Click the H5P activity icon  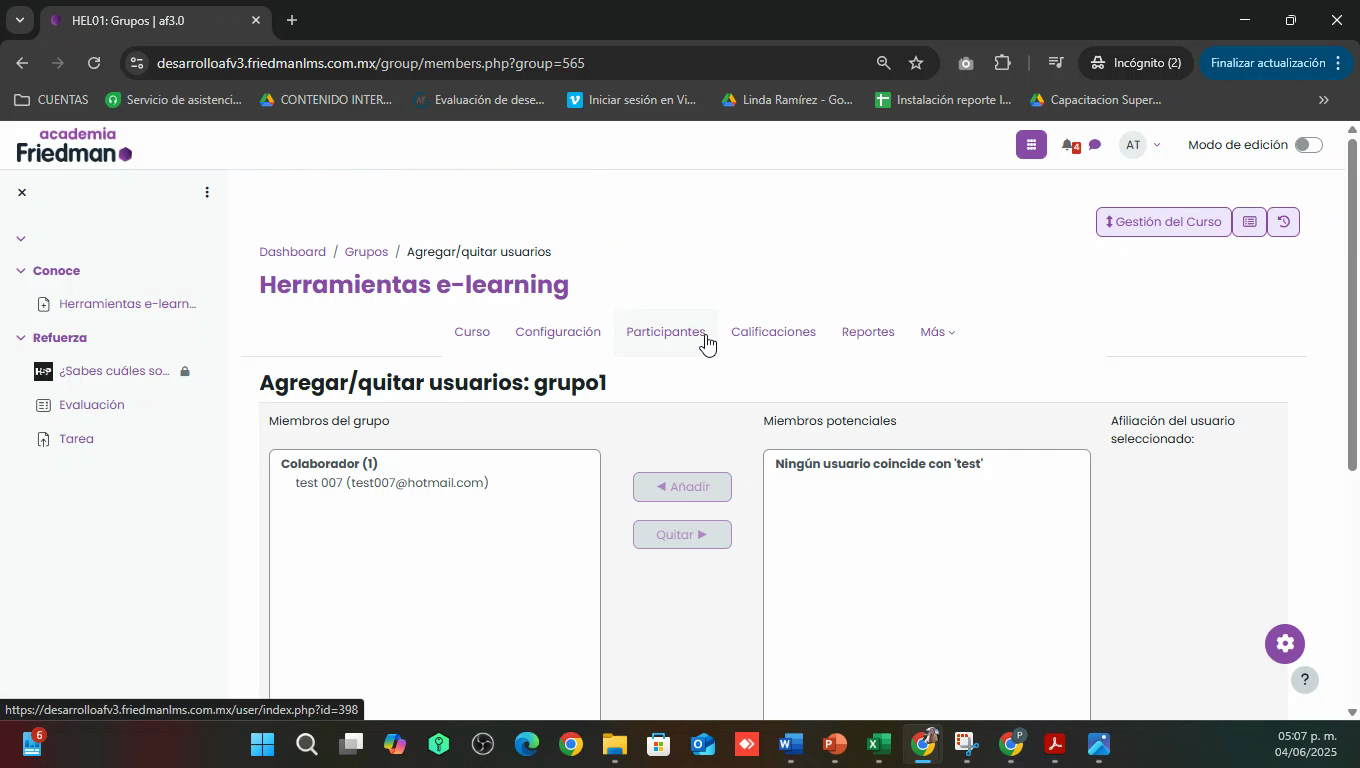(43, 371)
